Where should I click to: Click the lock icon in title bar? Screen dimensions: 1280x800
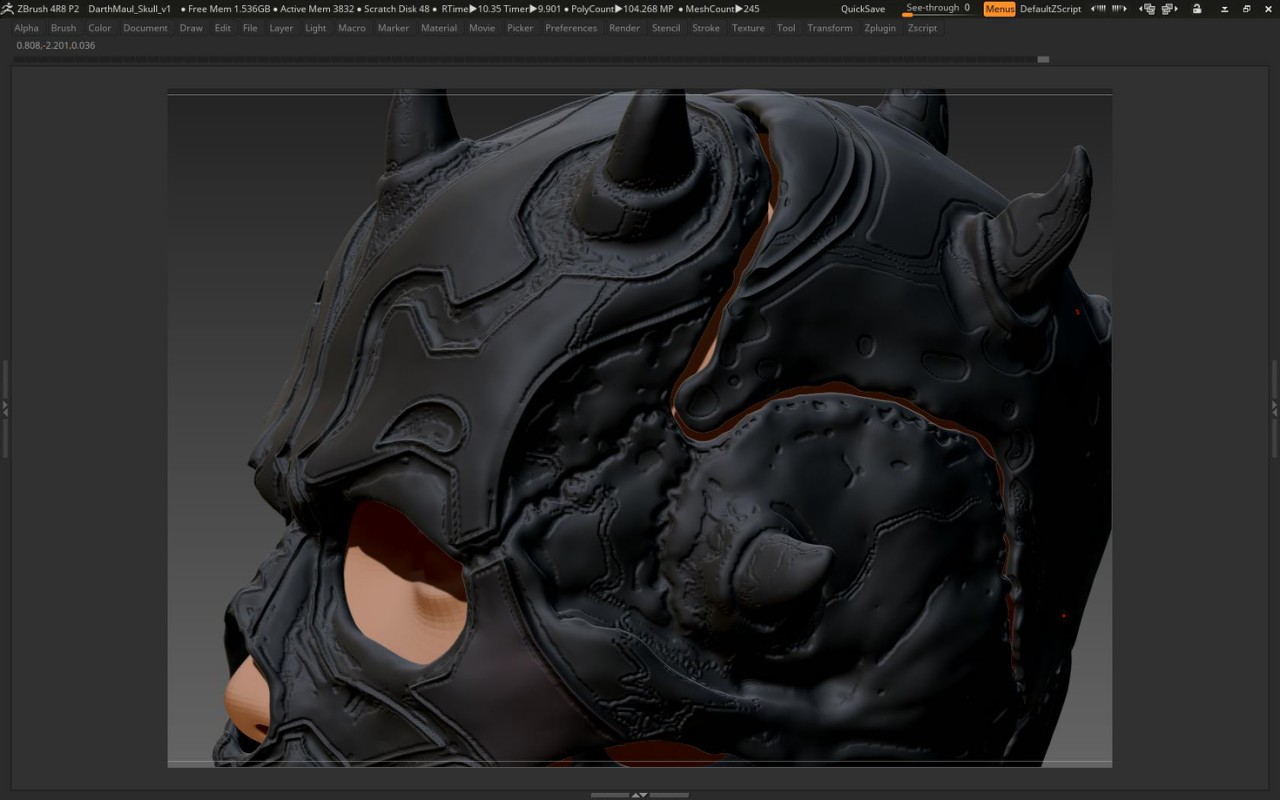pos(1197,9)
